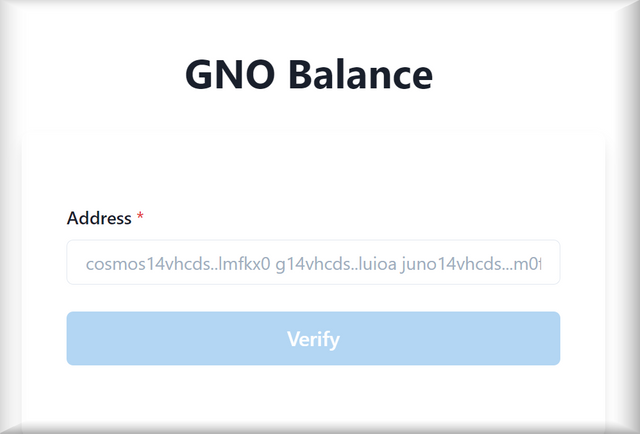Focus the Address input field
Image resolution: width=640 pixels, height=434 pixels.
click(x=313, y=262)
